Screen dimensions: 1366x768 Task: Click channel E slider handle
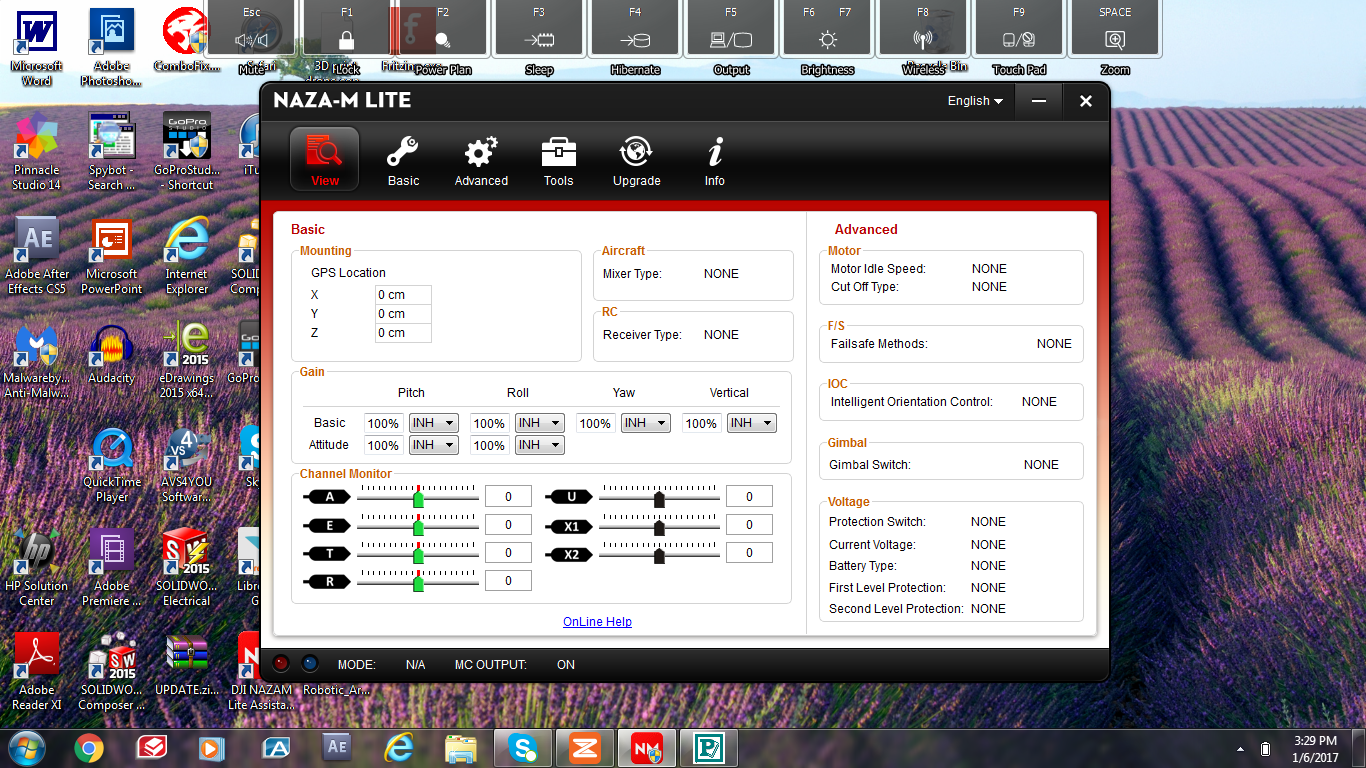pyautogui.click(x=418, y=527)
